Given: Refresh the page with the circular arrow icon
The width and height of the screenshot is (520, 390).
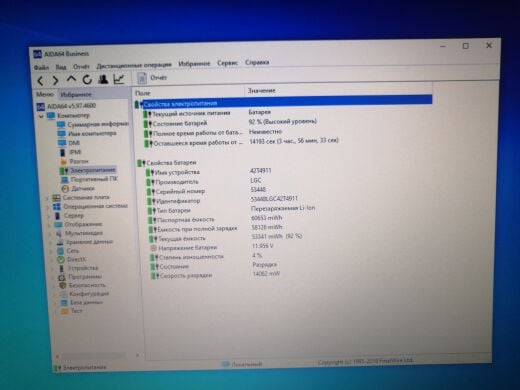Looking at the screenshot, I should (x=87, y=79).
